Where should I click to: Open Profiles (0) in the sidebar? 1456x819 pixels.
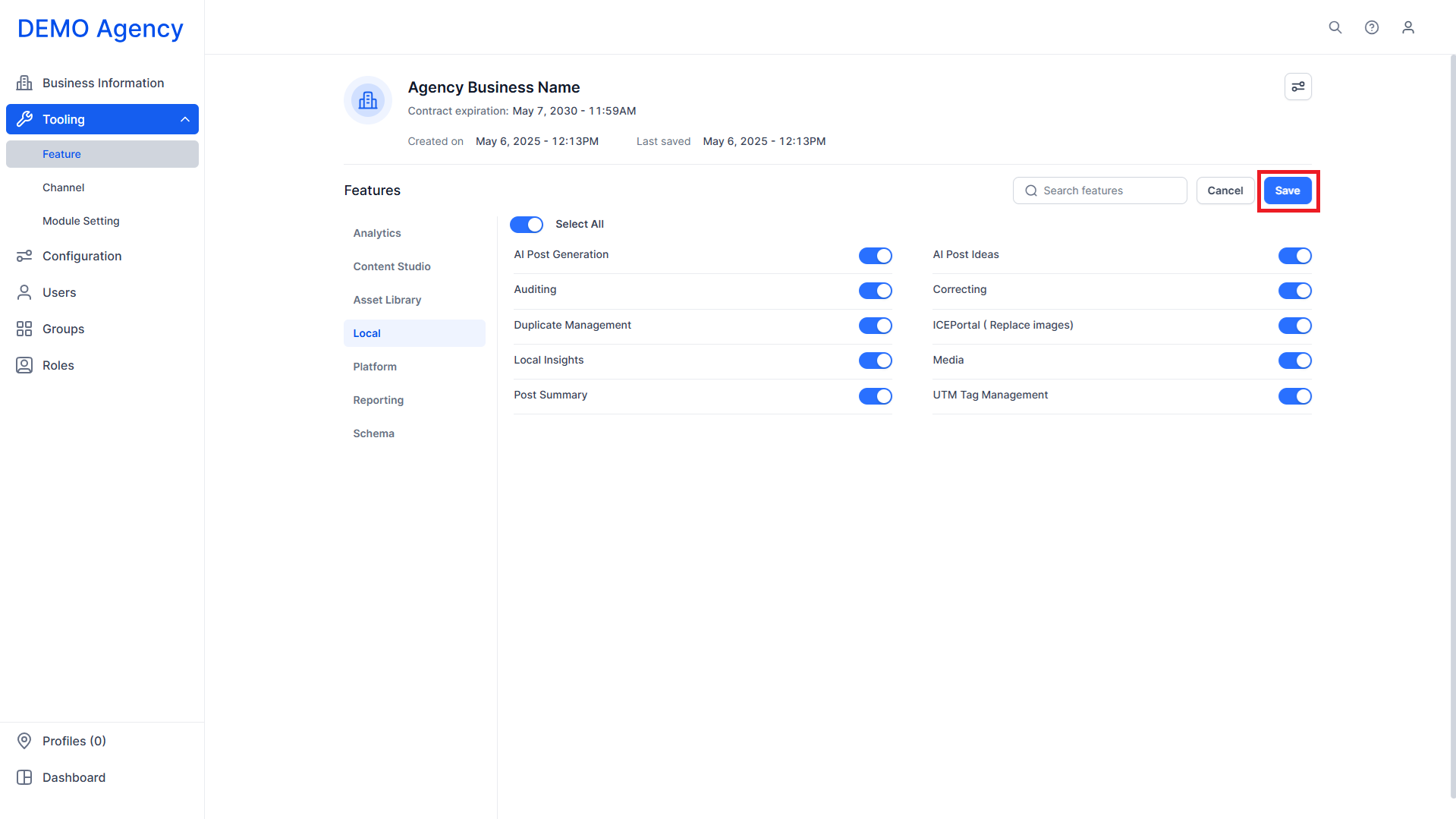click(x=102, y=741)
